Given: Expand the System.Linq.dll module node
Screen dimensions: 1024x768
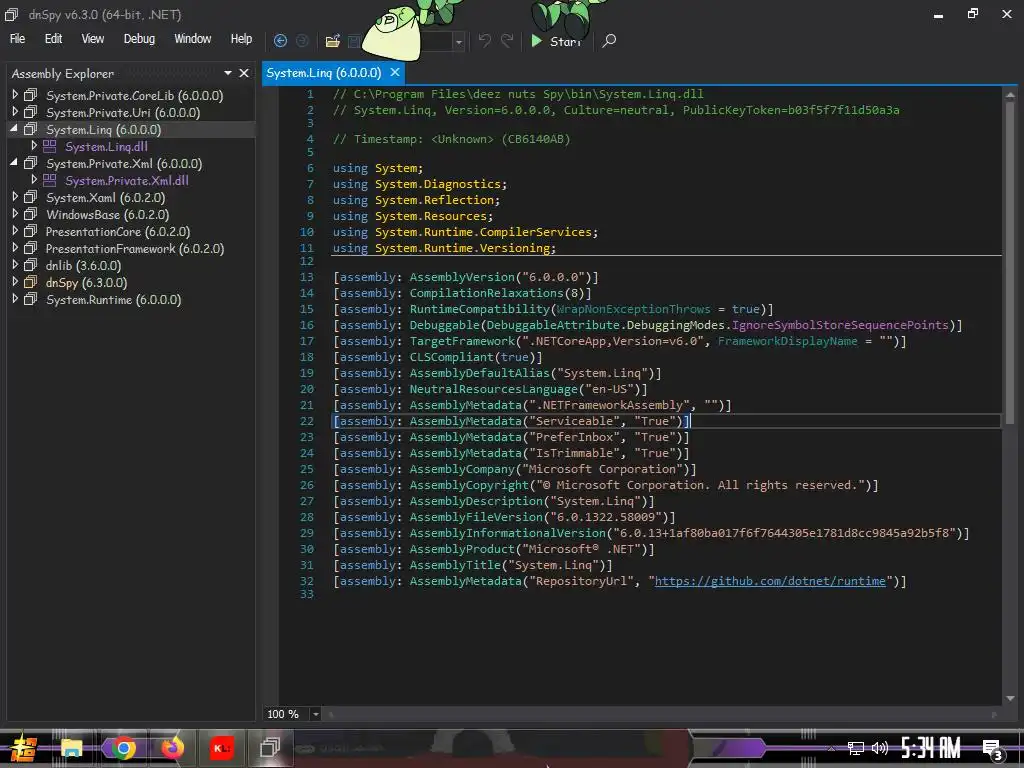Looking at the screenshot, I should click(x=34, y=146).
